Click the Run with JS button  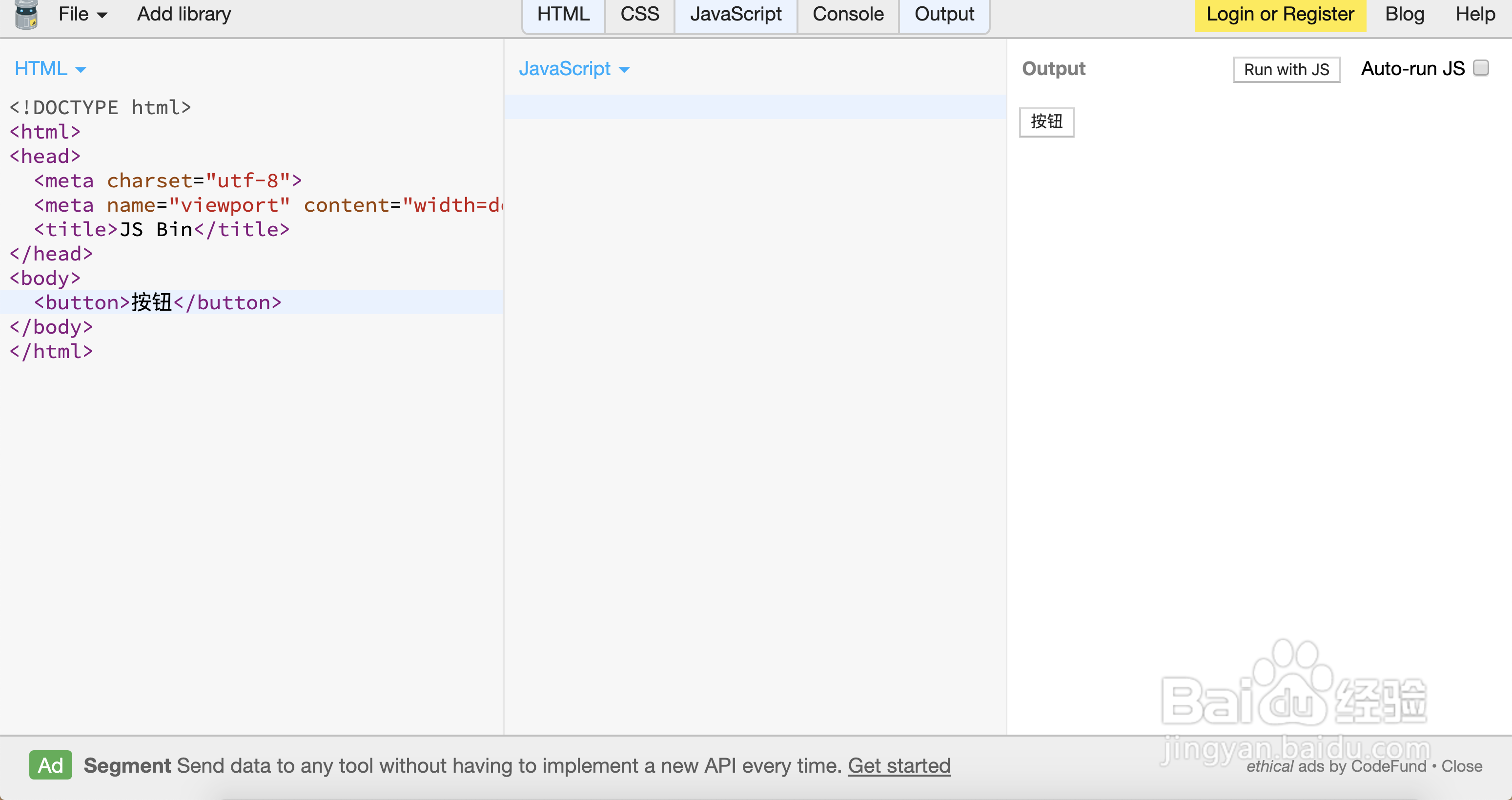[1286, 69]
